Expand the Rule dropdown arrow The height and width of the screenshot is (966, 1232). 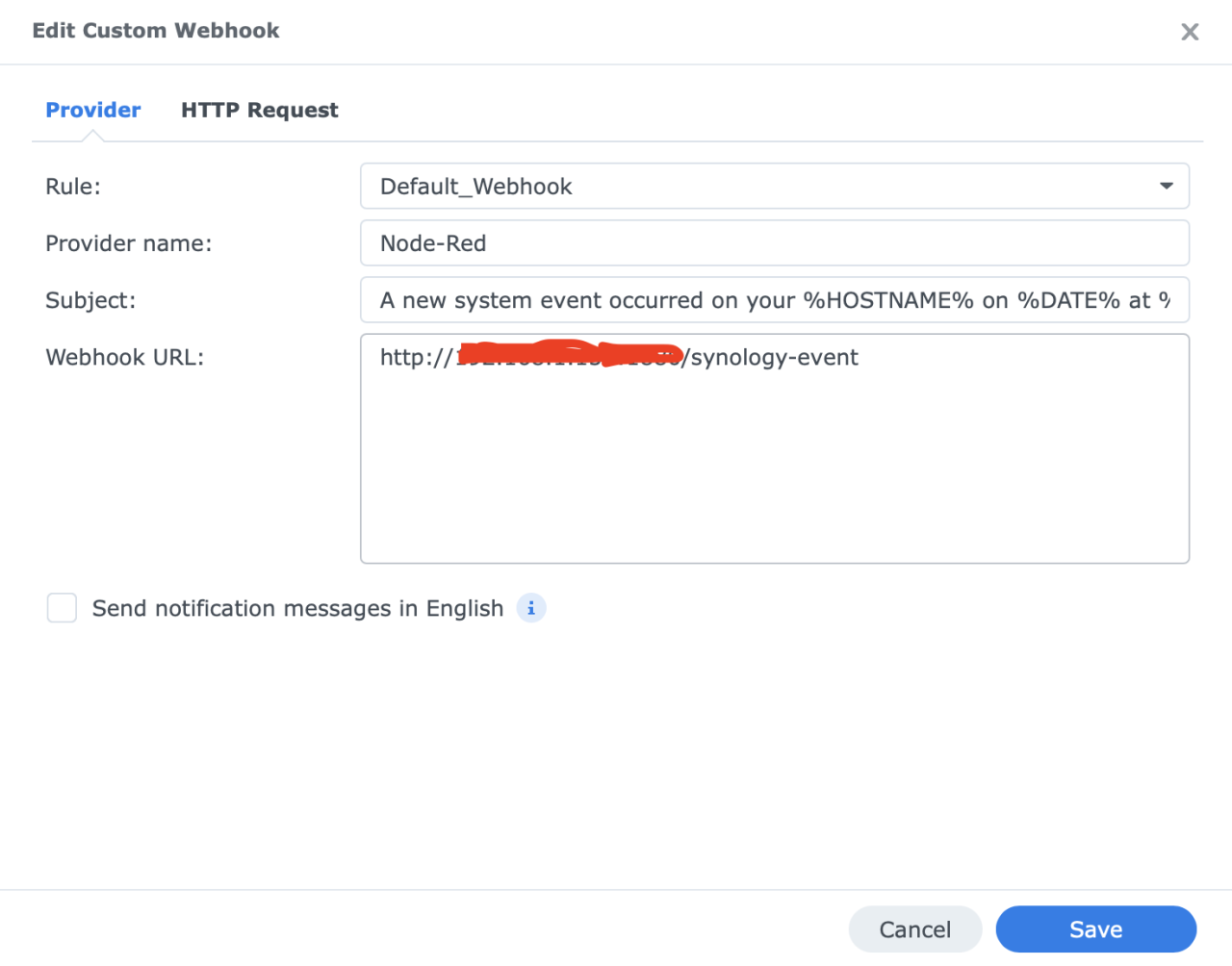1166,186
